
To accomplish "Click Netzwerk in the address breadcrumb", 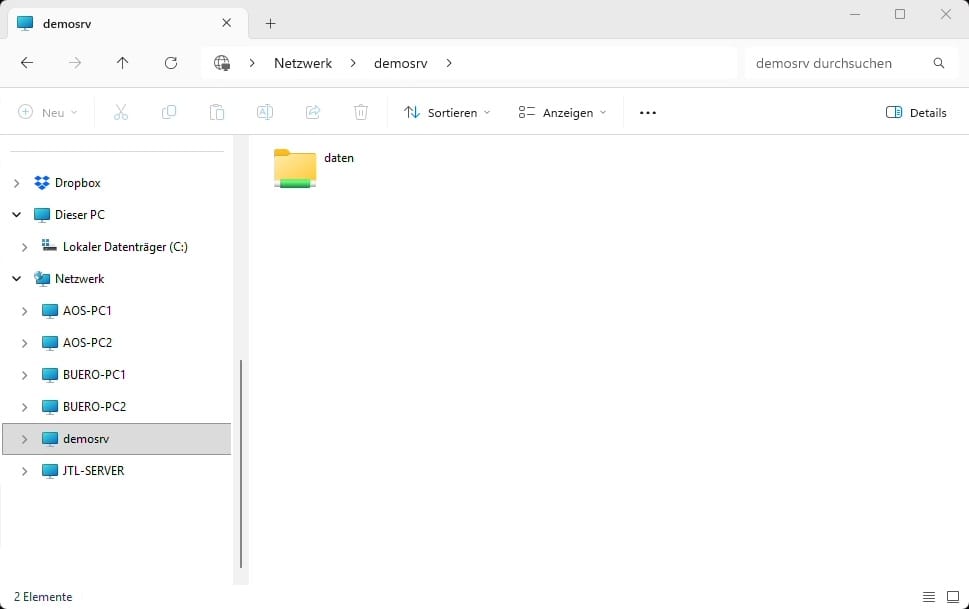I will point(303,63).
